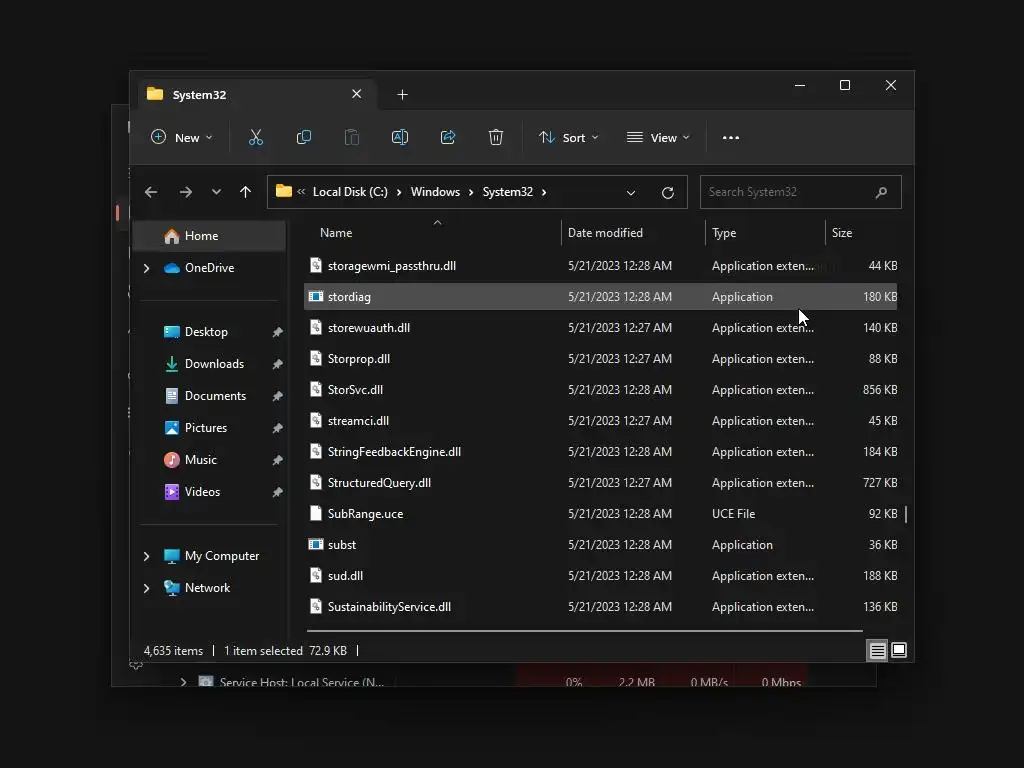
Task: Click the Cut scissors icon
Action: tap(255, 138)
